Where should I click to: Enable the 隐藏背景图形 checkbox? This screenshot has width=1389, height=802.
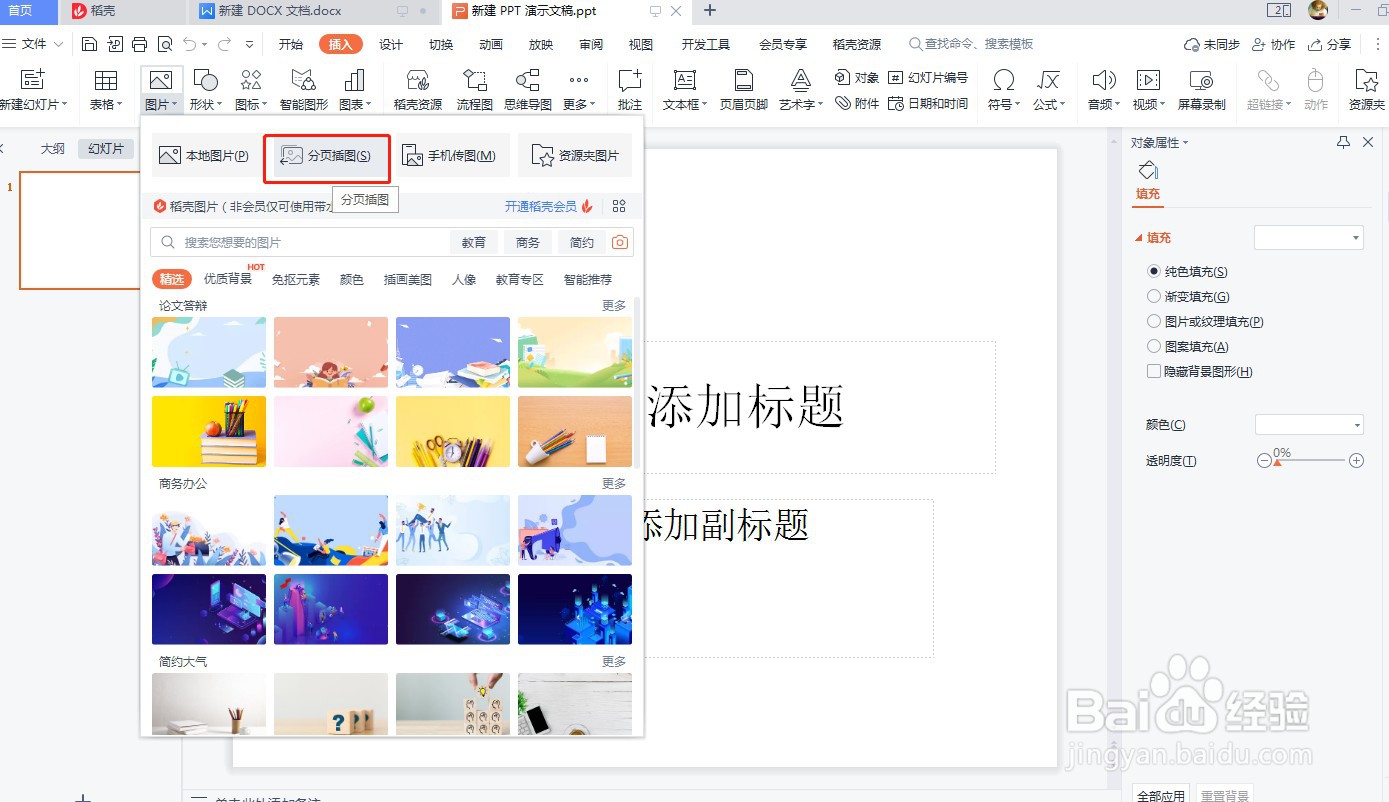pyautogui.click(x=1153, y=371)
